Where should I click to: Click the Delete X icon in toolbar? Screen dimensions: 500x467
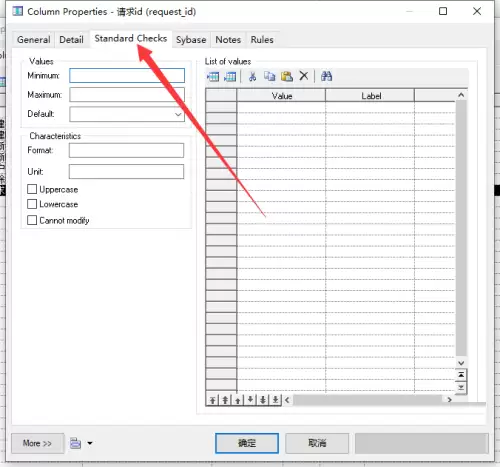(304, 76)
